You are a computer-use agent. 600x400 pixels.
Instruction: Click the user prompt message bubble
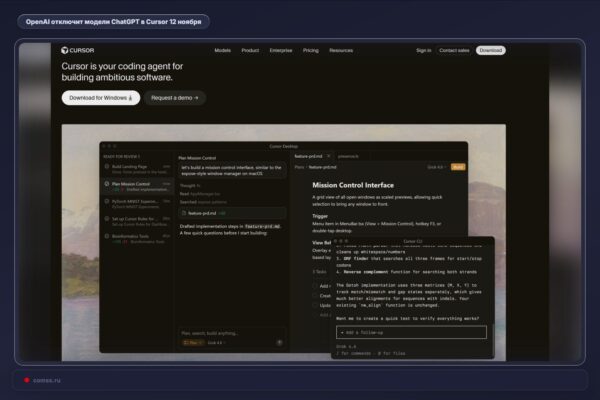click(x=232, y=170)
